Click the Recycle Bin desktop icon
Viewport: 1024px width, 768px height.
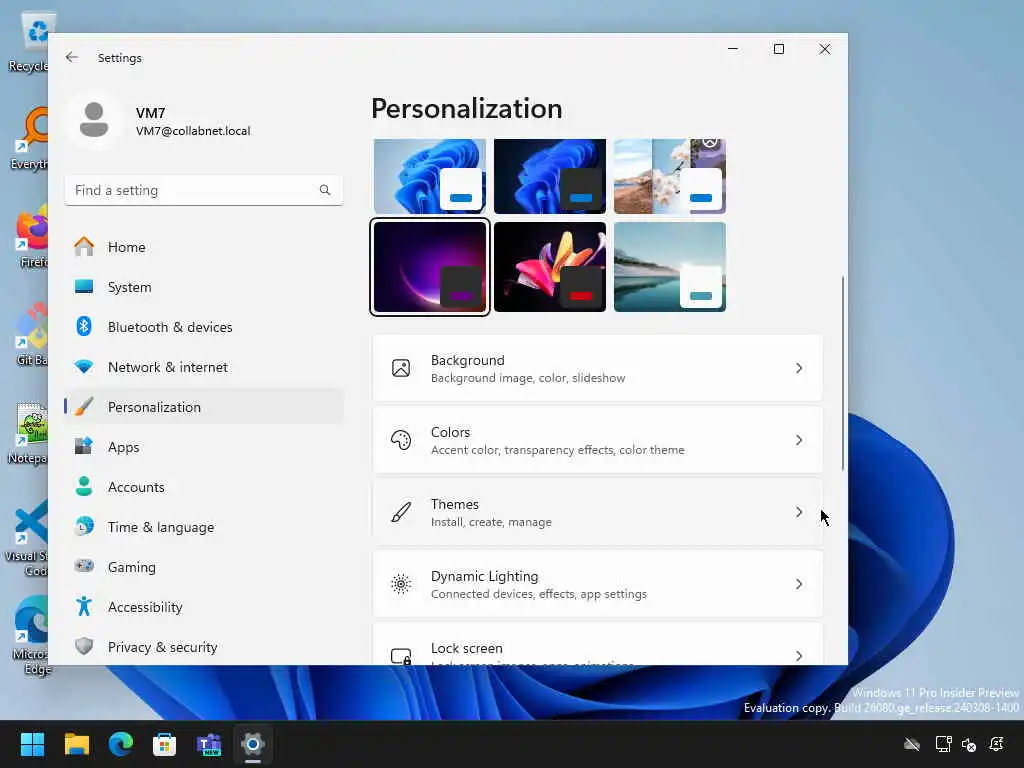(29, 42)
